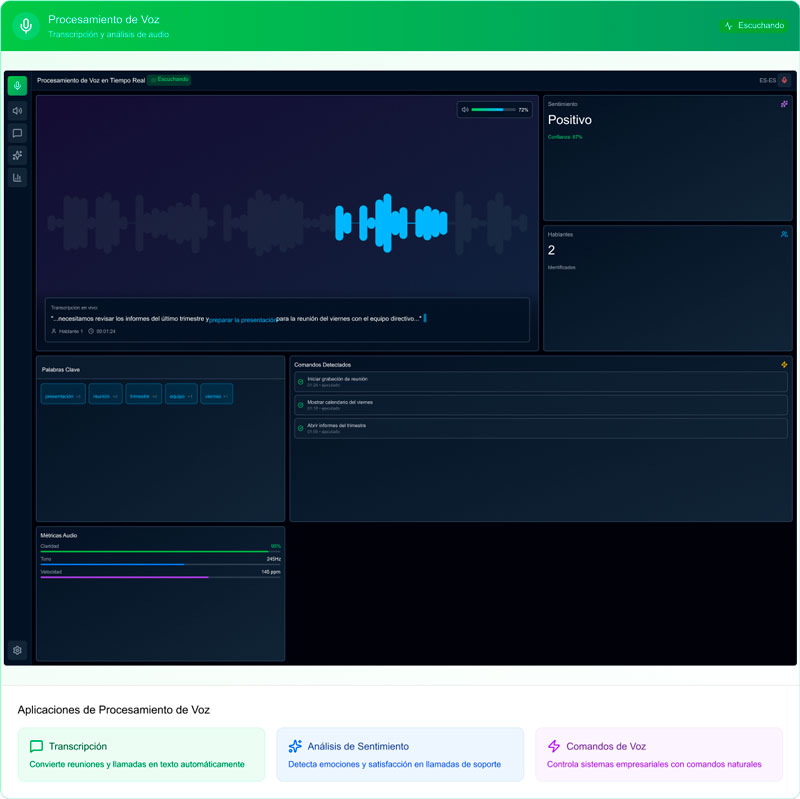The image size is (800, 799).
Task: Open the Comandos de Voz card
Action: click(x=659, y=754)
